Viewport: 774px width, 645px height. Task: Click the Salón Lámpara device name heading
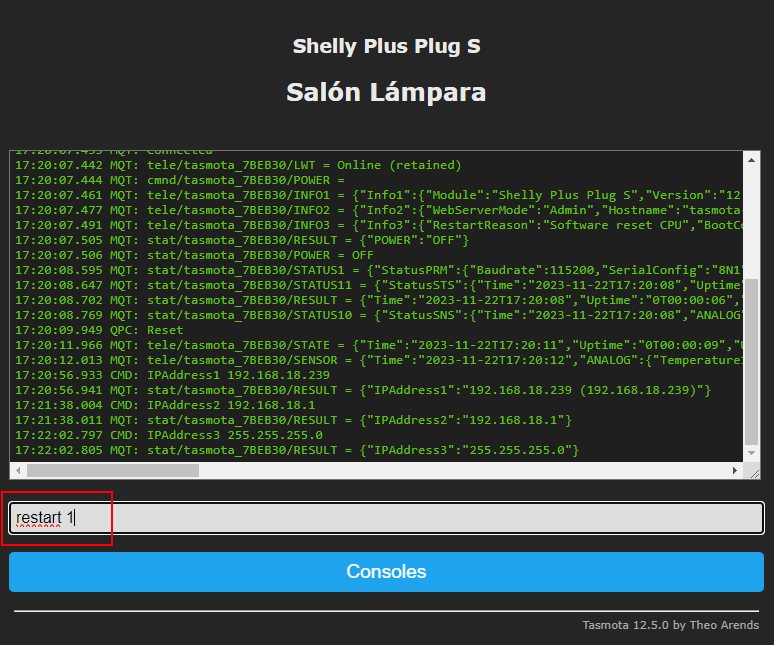[x=386, y=93]
